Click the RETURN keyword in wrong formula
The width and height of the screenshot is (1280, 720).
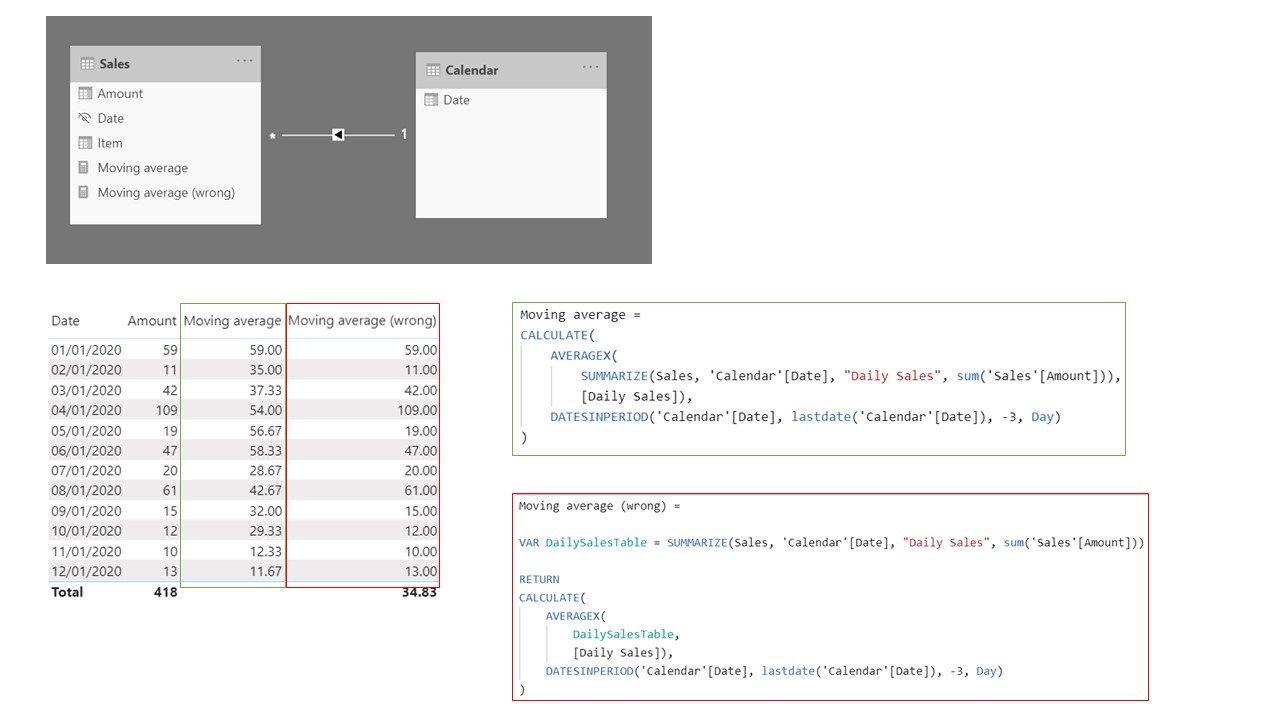point(539,579)
